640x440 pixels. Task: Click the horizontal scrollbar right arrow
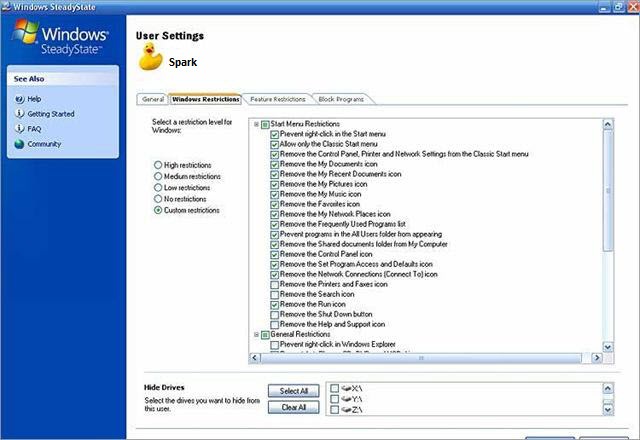(x=596, y=358)
